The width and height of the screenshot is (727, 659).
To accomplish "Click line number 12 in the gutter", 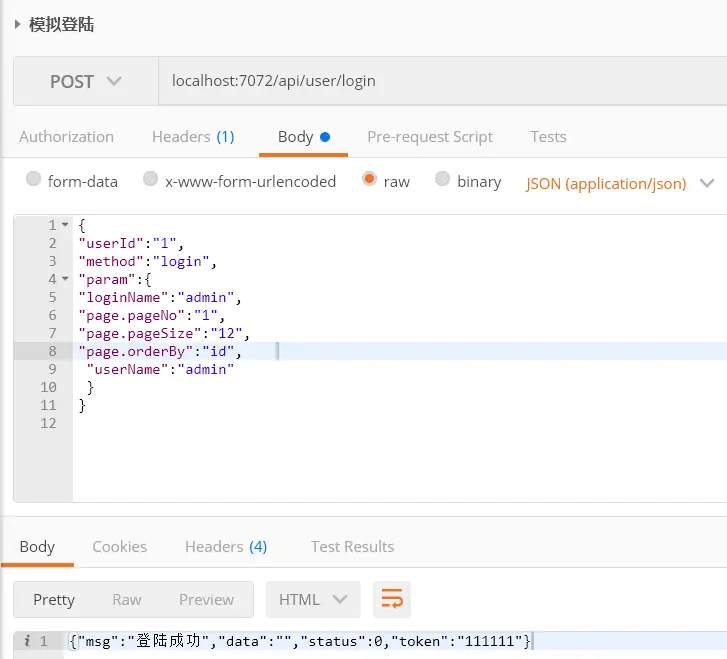I will 48,423.
